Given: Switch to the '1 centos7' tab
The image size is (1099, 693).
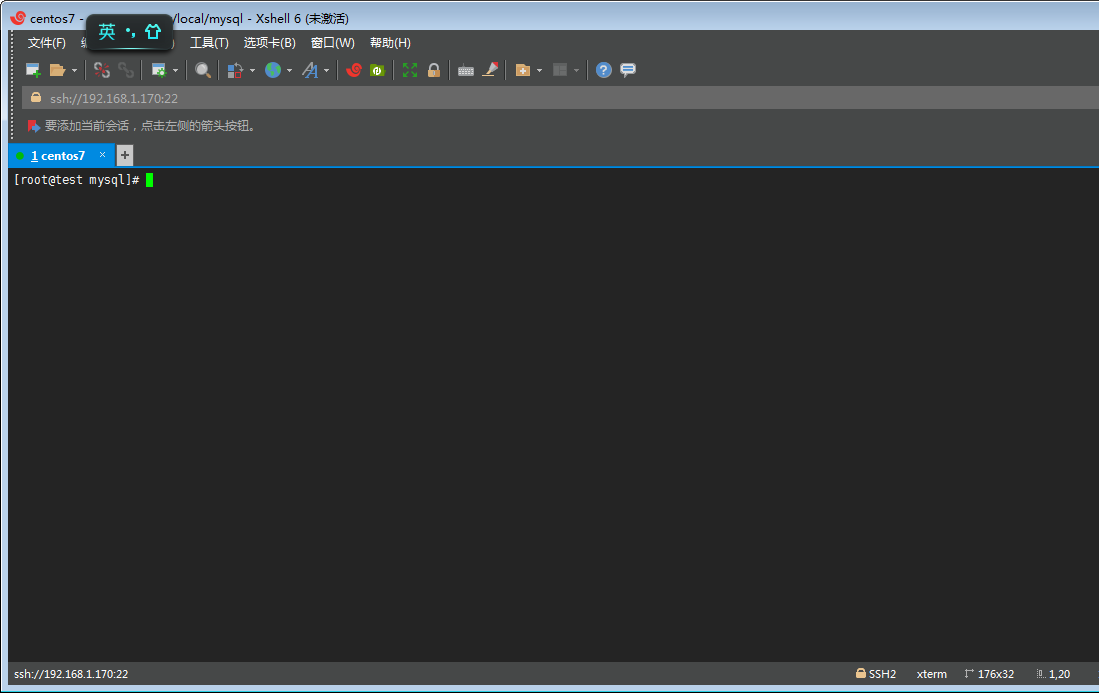Looking at the screenshot, I should click(x=58, y=156).
